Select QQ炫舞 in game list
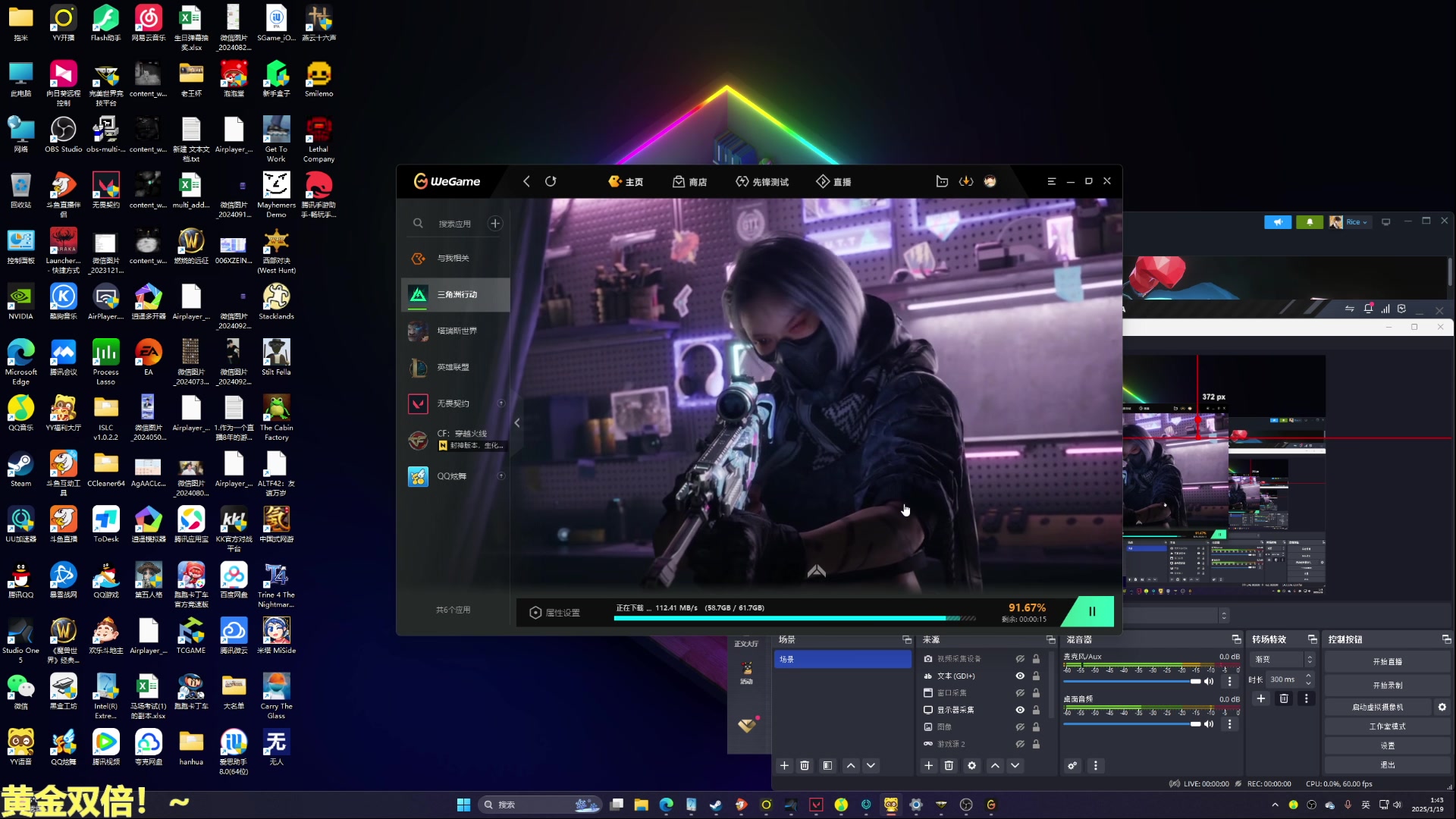Viewport: 1456px width, 819px height. [455, 476]
